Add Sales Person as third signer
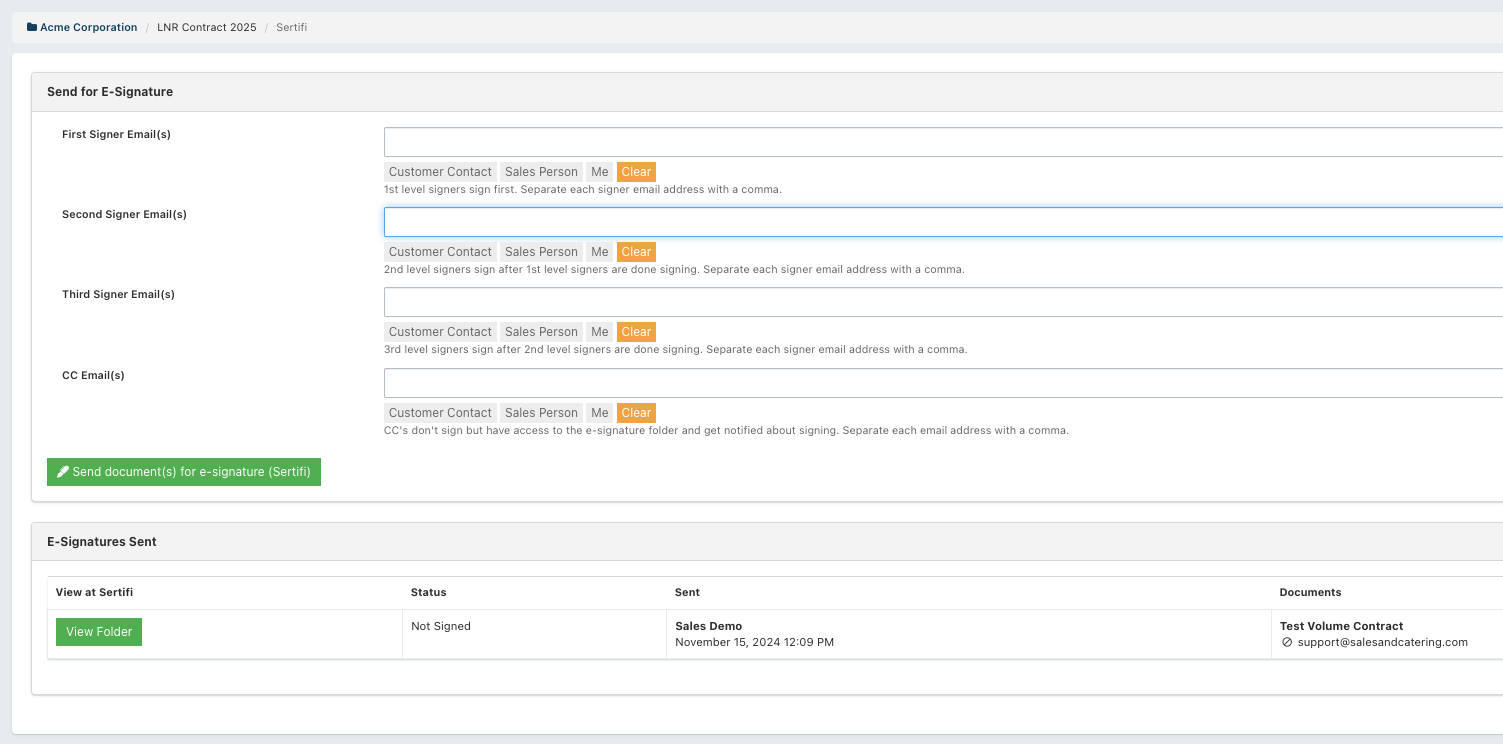Screen dimensions: 1503x744 point(541,332)
